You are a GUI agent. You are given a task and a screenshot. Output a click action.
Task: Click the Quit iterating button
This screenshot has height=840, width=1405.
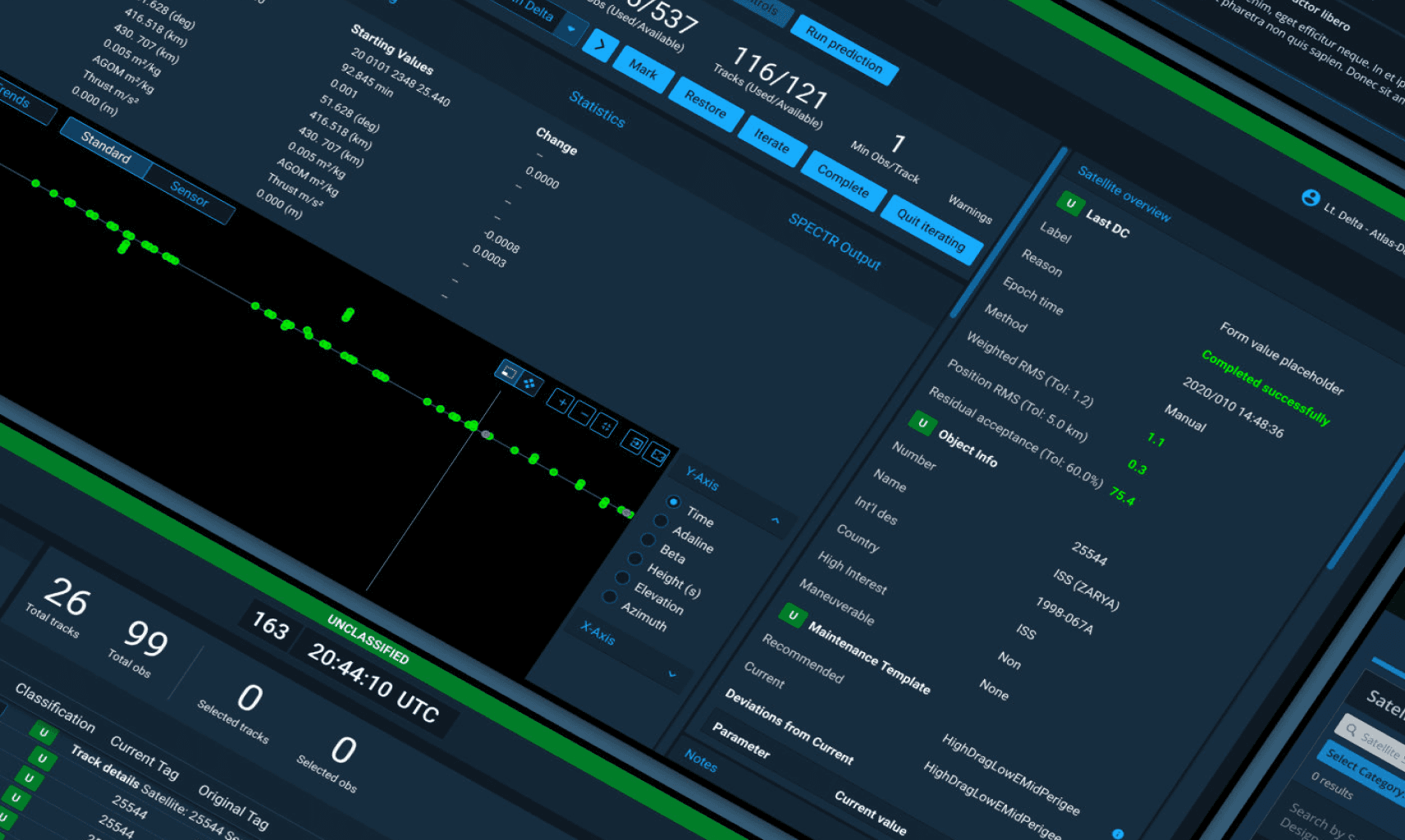(931, 228)
